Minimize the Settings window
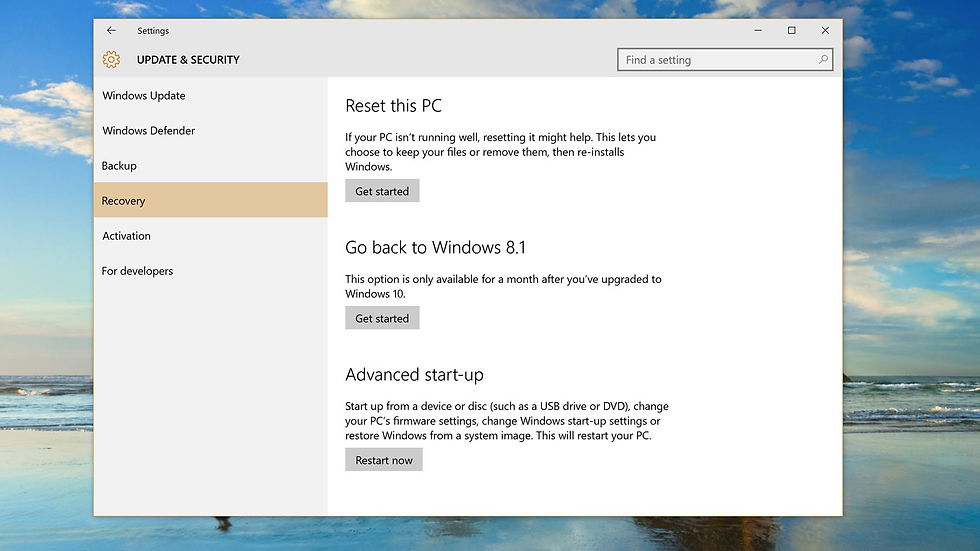980x551 pixels. [758, 30]
